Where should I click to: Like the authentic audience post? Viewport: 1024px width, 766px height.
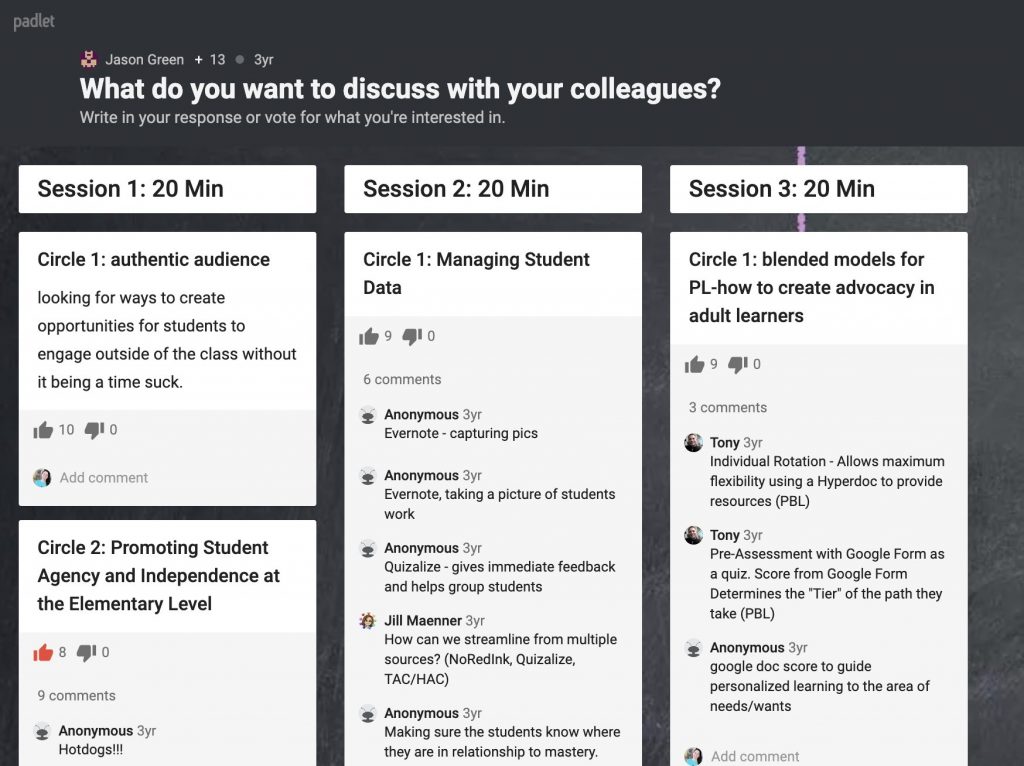tap(43, 430)
